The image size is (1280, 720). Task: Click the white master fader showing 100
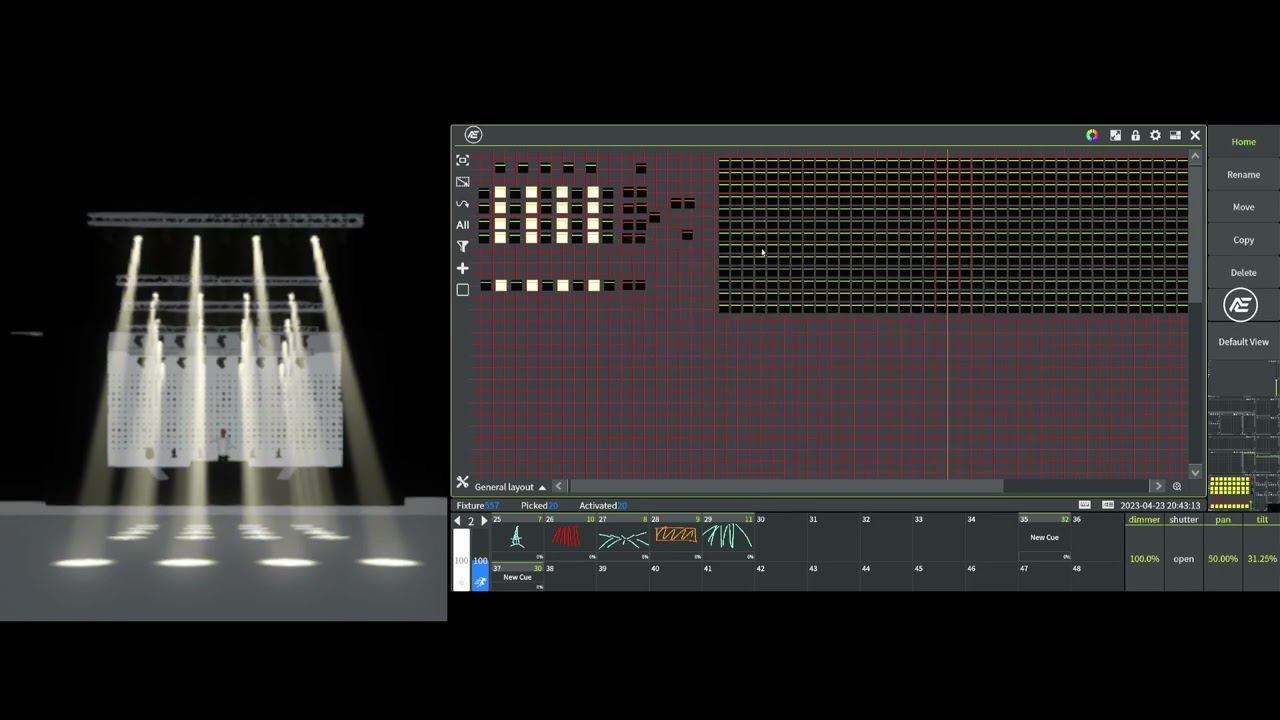pyautogui.click(x=461, y=560)
